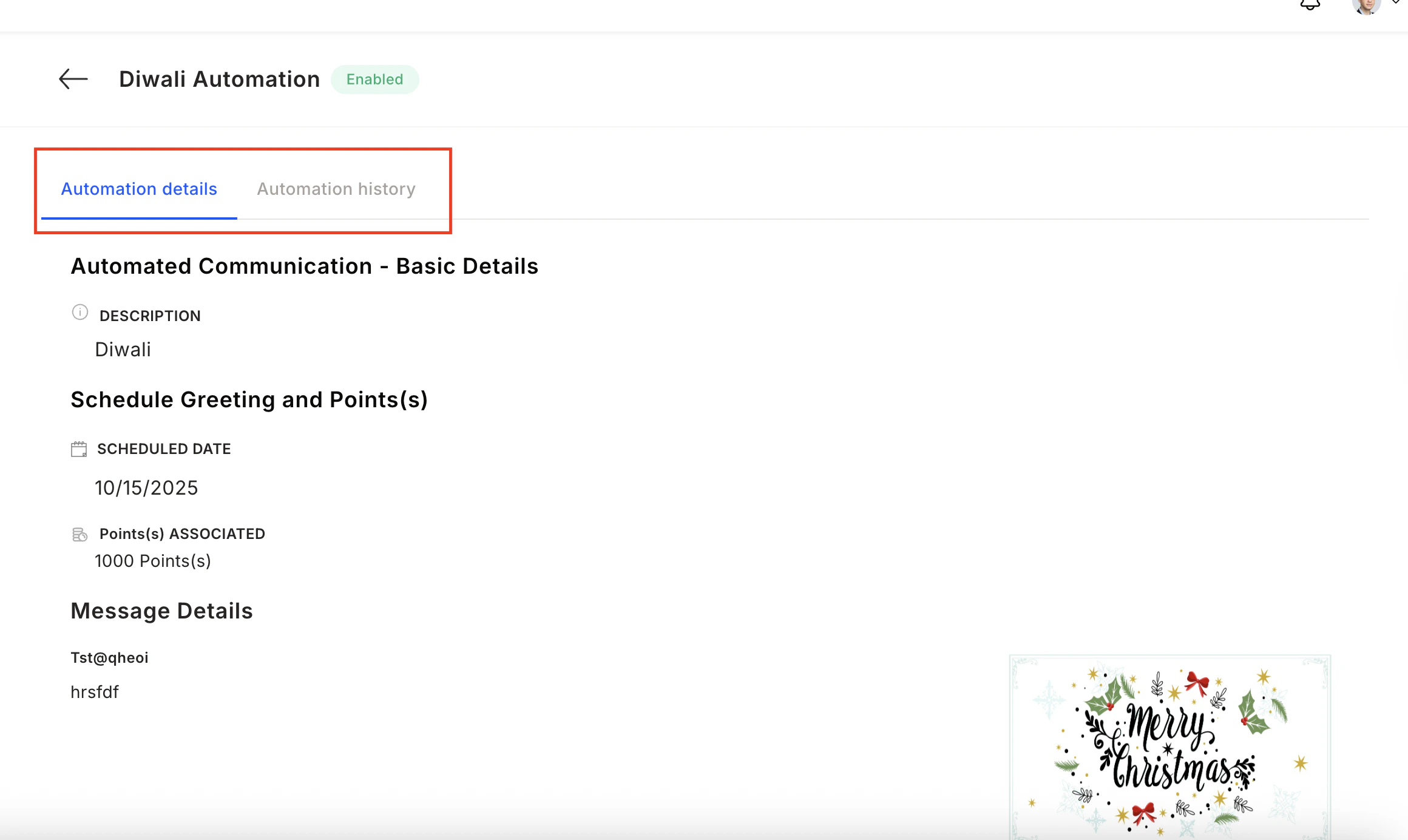
Task: Click the Message Details heading
Action: coord(162,611)
